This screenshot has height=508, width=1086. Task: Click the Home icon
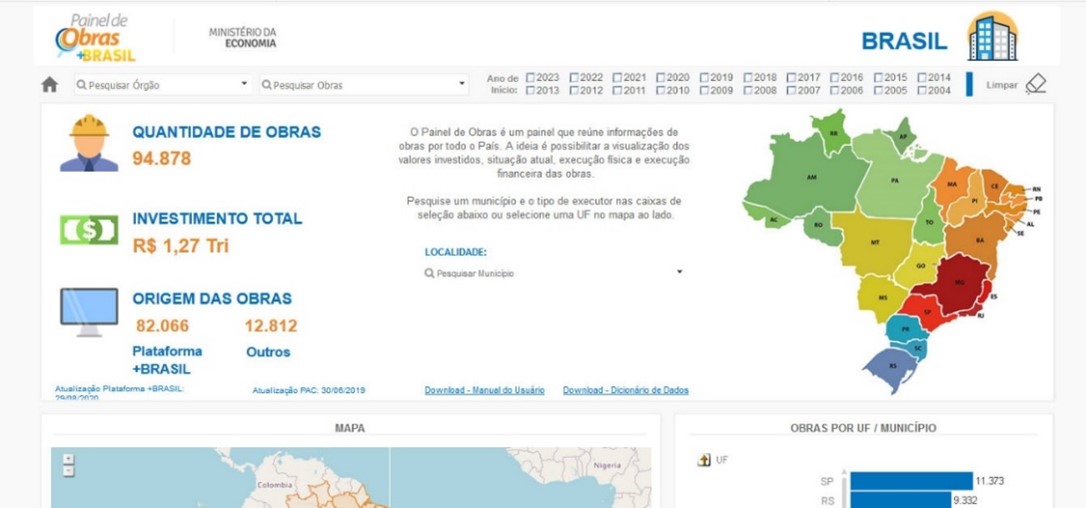(x=49, y=85)
